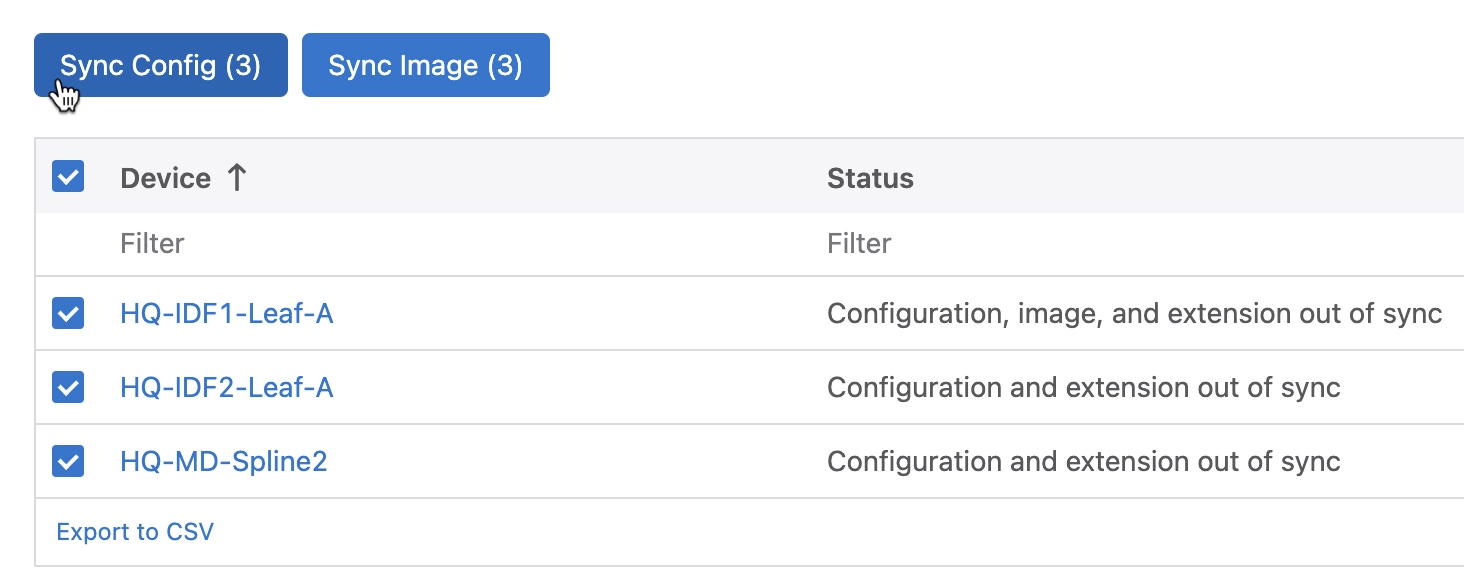The height and width of the screenshot is (580, 1464).
Task: Click the Status column header
Action: pos(870,178)
